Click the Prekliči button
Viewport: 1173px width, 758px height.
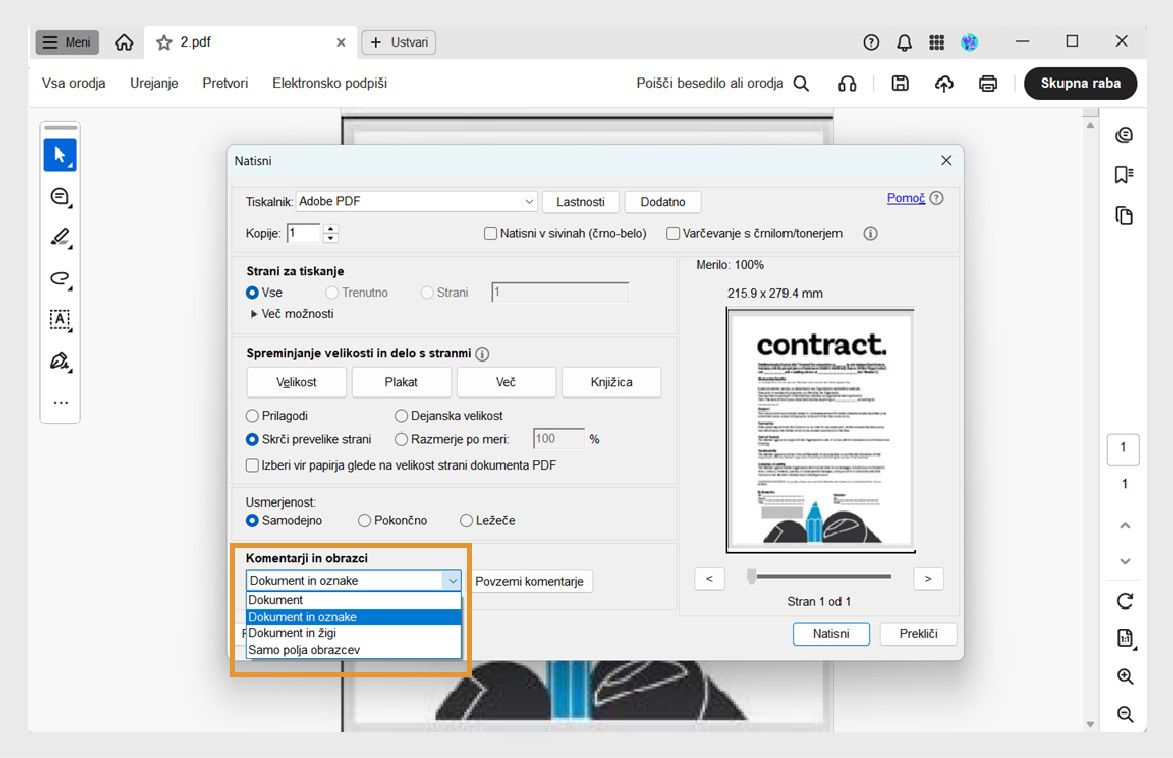918,634
